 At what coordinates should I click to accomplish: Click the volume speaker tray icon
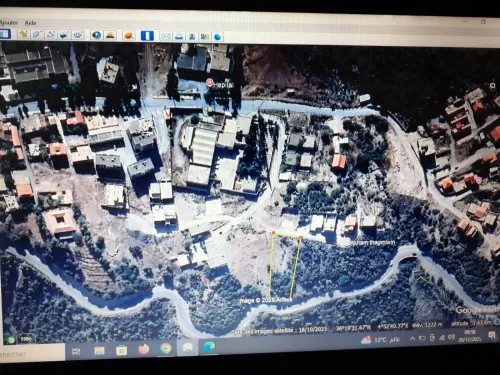[x=451, y=337]
